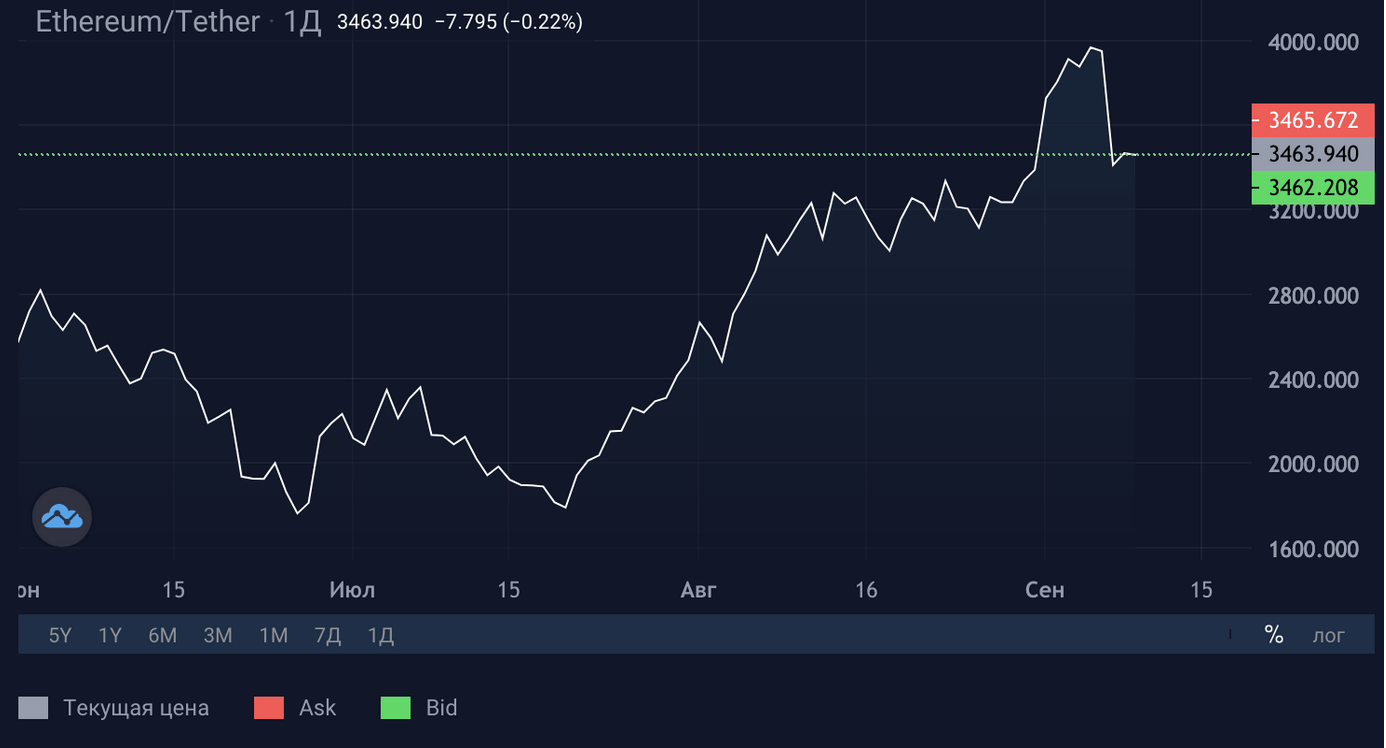
Task: Click the Сен date axis label
Action: pyautogui.click(x=1045, y=590)
